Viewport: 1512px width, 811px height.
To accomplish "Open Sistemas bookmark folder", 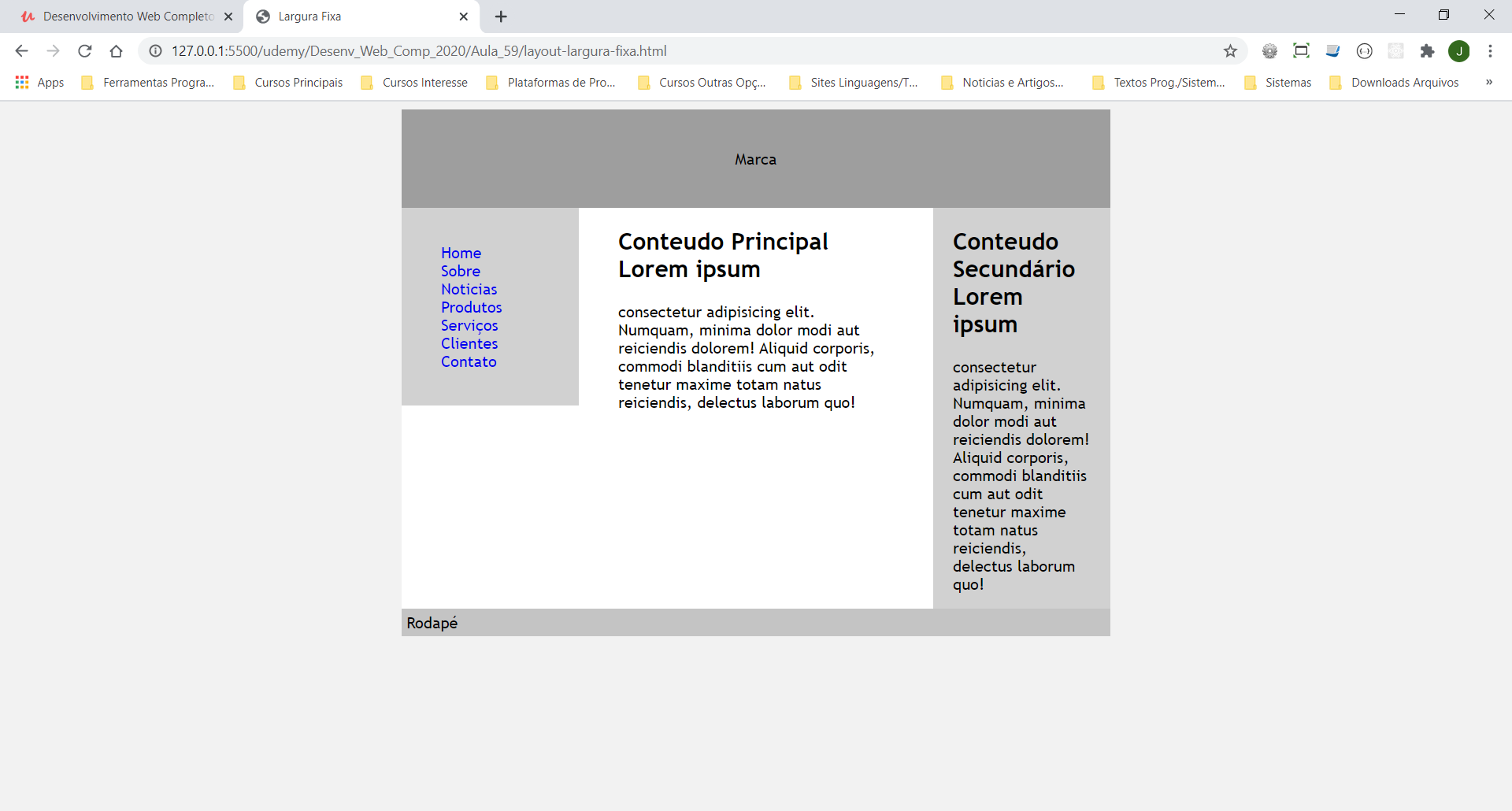I will pyautogui.click(x=1278, y=83).
